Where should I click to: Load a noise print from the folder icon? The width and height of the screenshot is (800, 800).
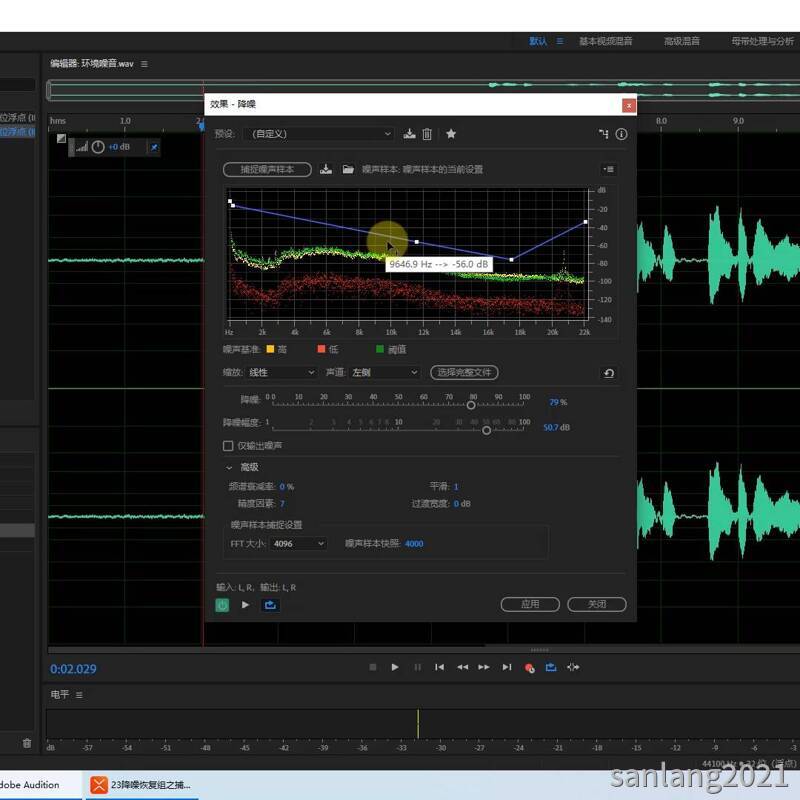[348, 169]
